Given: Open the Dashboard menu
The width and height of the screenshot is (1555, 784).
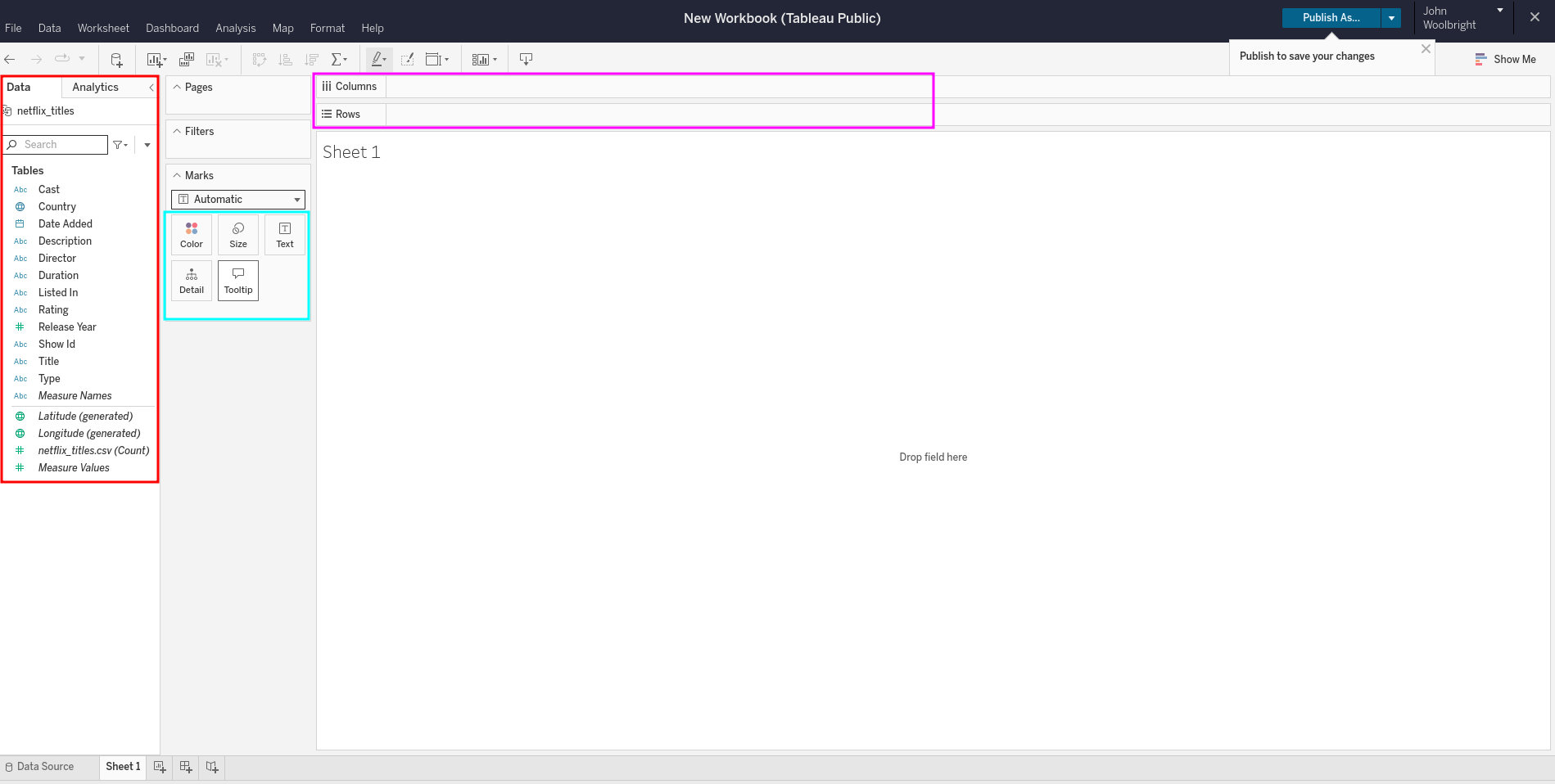Looking at the screenshot, I should 173,28.
